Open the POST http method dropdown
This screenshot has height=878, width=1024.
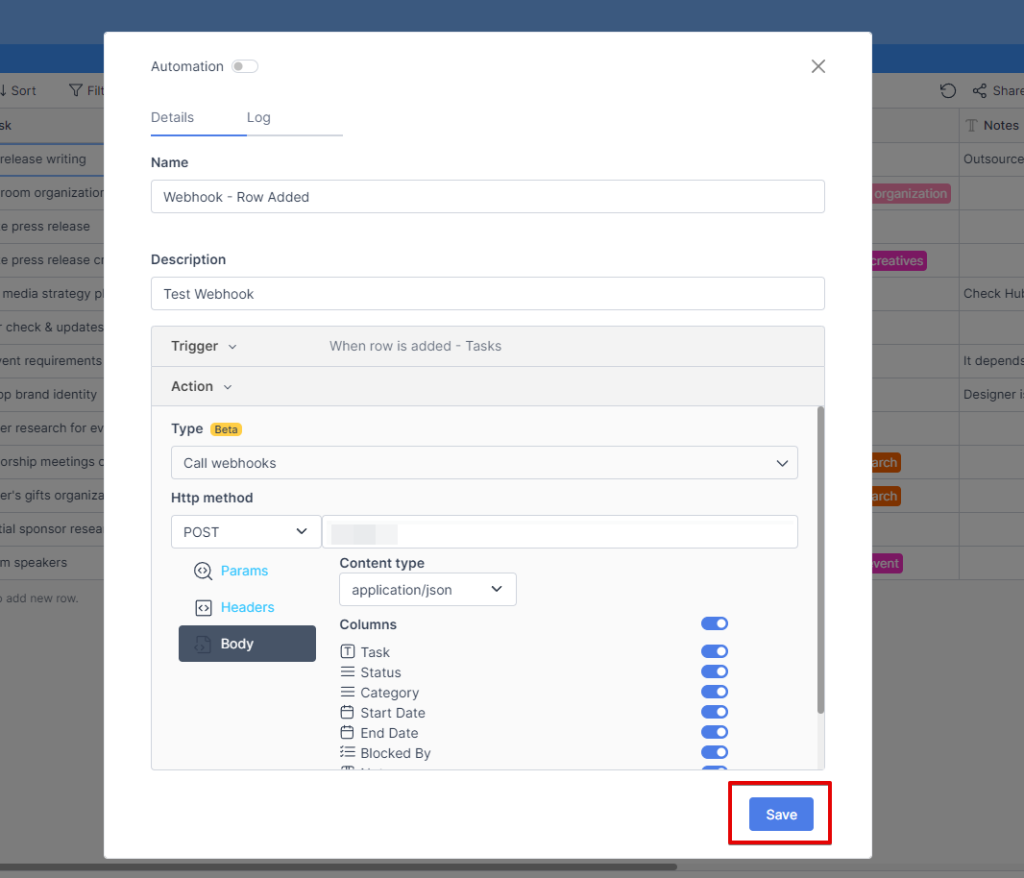click(245, 532)
